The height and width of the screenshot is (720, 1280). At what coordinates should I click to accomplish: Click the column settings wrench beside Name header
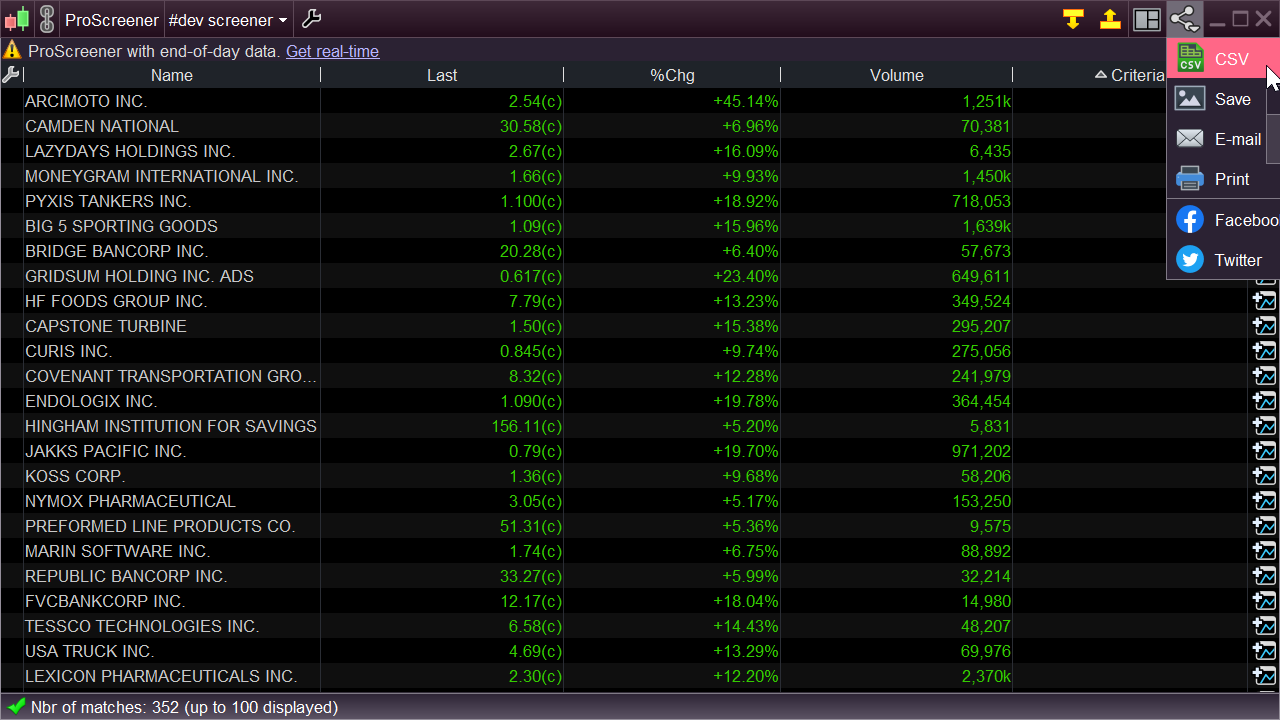click(11, 75)
